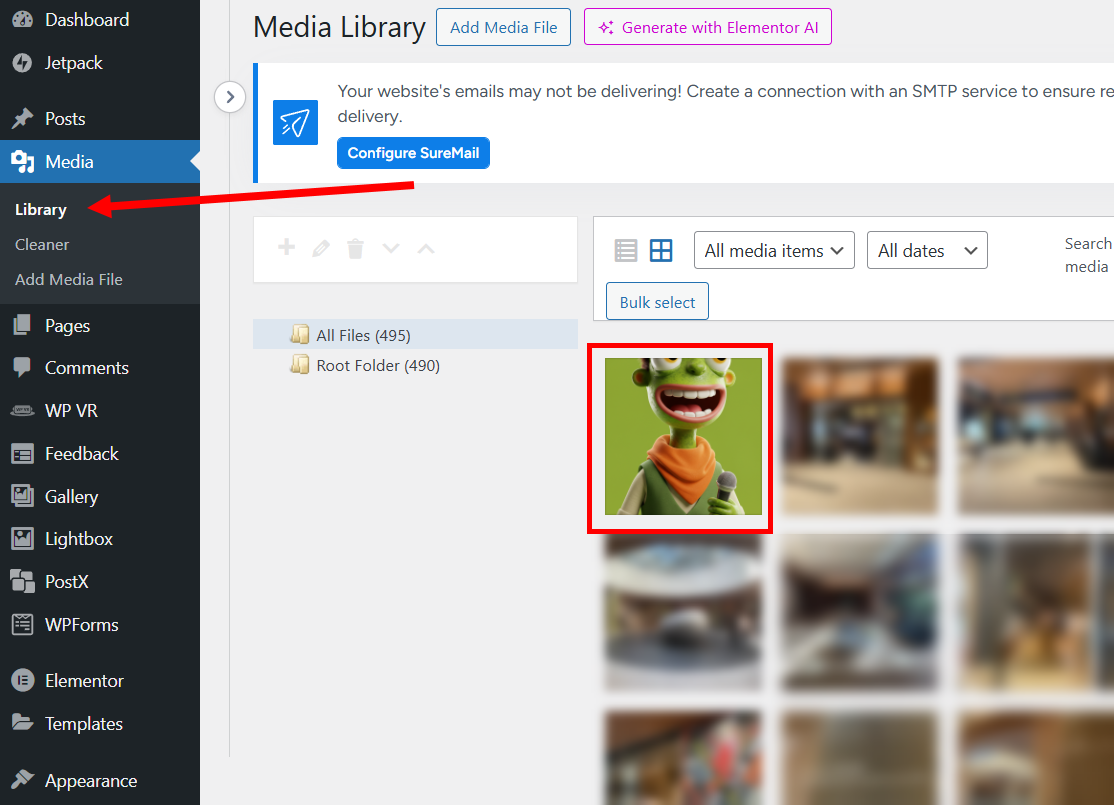Click the Feedback form icon

22,453
